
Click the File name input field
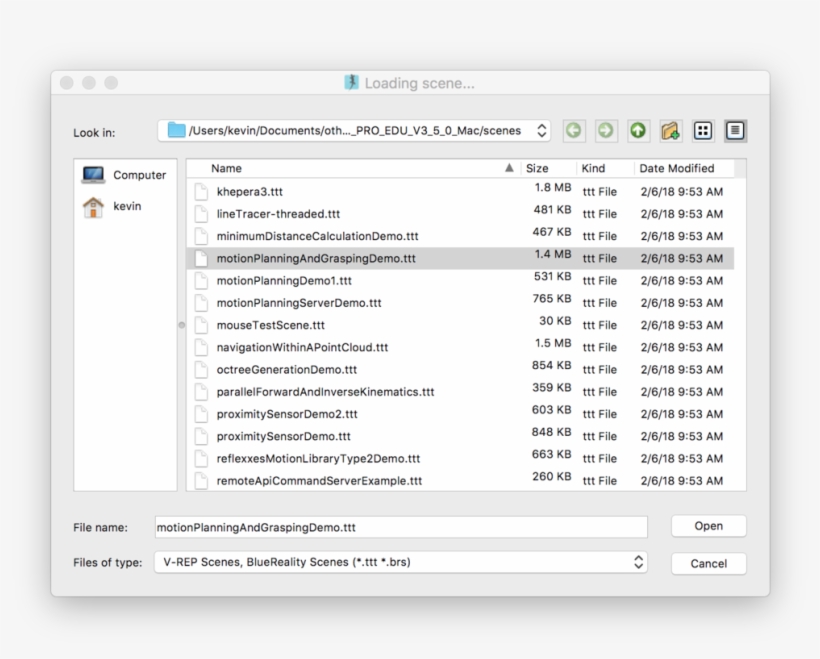click(x=400, y=527)
